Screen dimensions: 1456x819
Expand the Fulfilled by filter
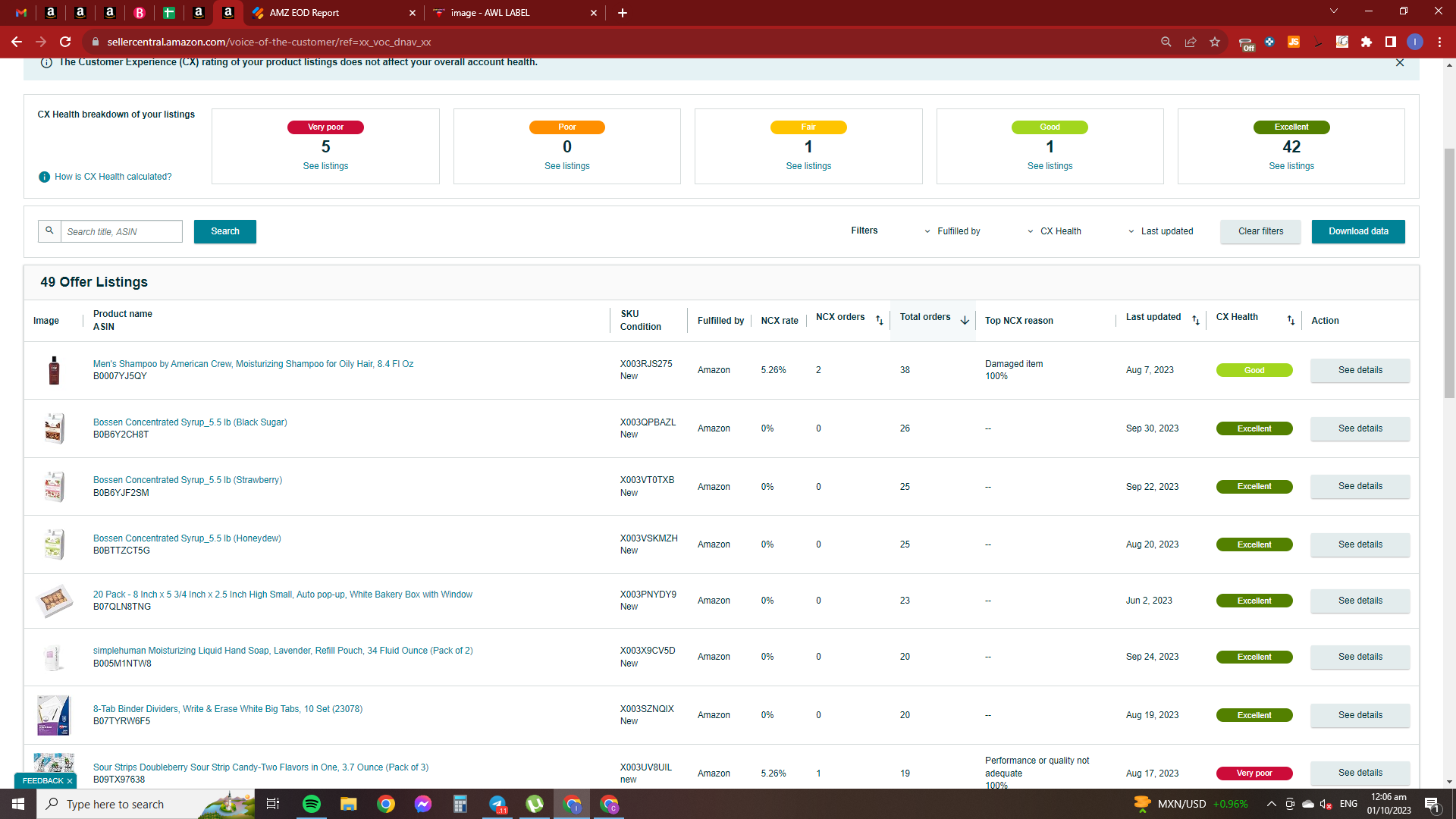(952, 231)
